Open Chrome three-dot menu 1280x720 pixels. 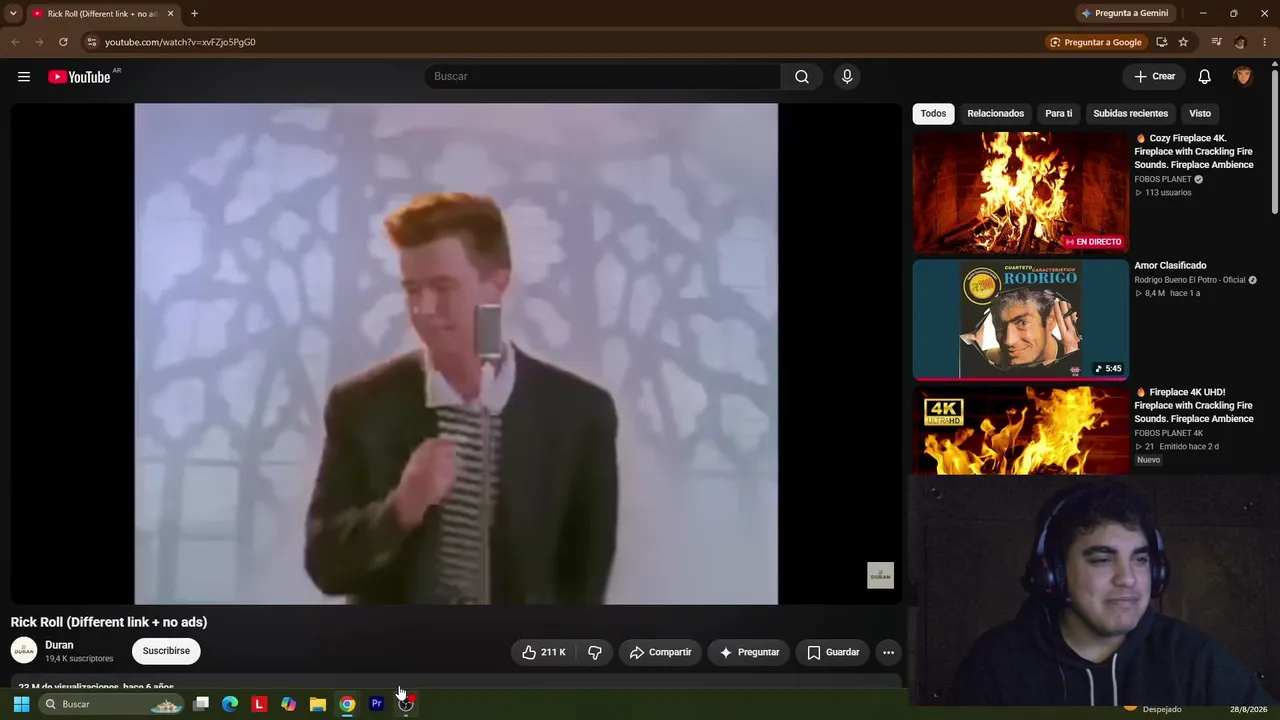pyautogui.click(x=1265, y=42)
